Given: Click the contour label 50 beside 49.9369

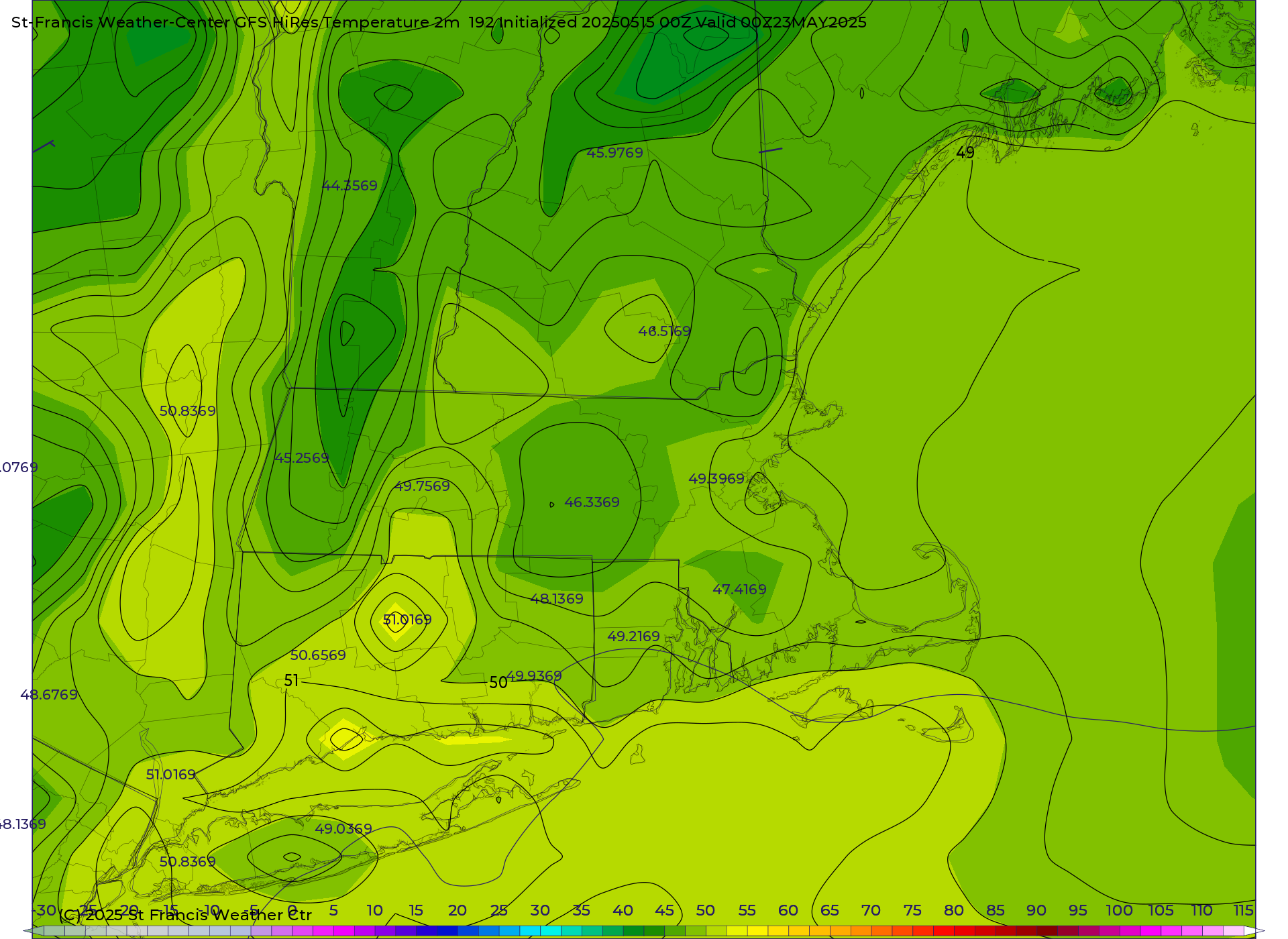Looking at the screenshot, I should (498, 683).
